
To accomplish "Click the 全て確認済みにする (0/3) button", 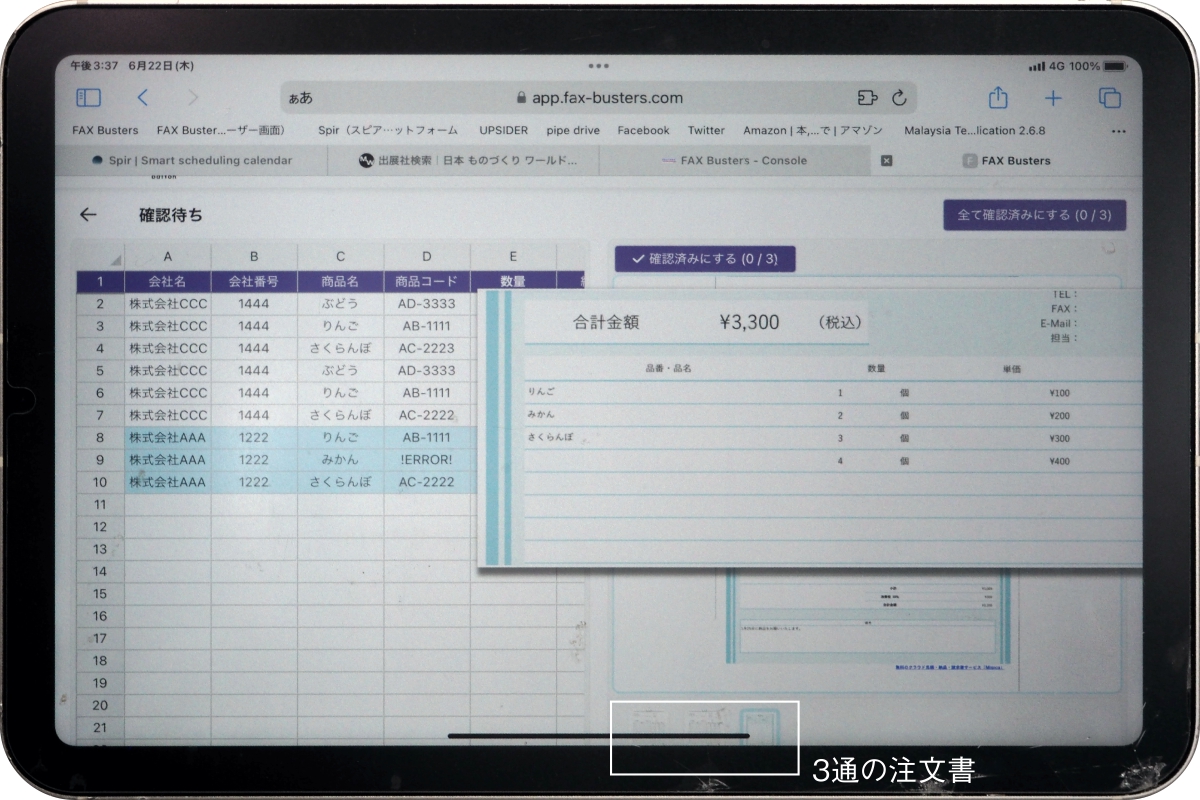I will (1033, 214).
